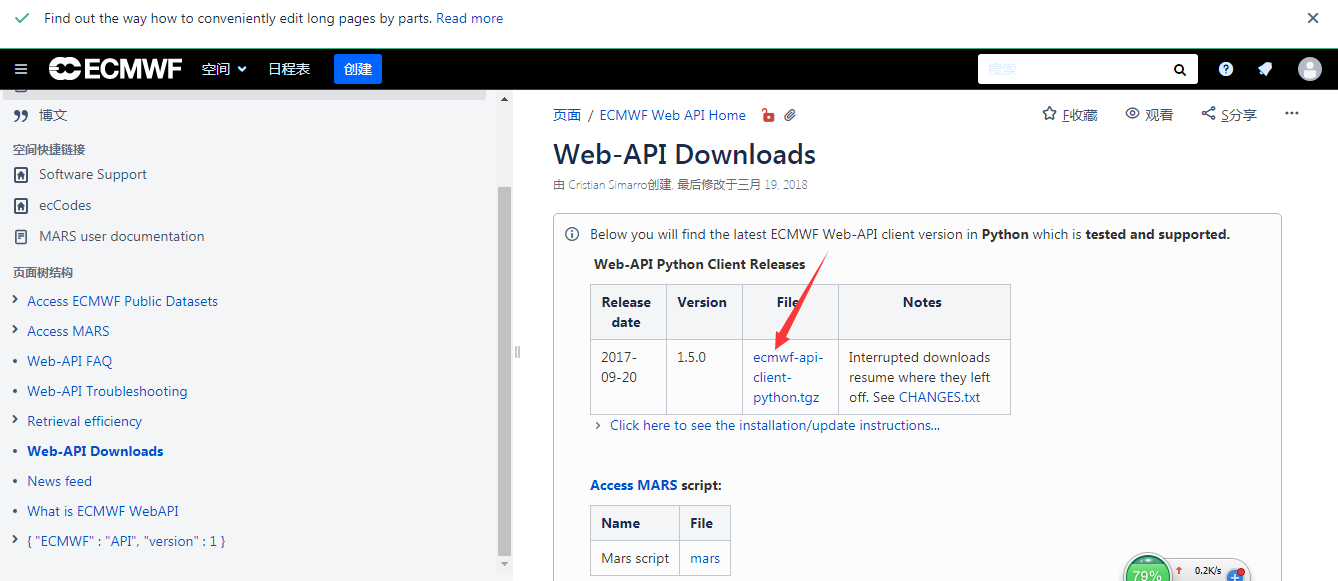Open Web-API Troubleshooting page
The image size is (1338, 581).
107,391
